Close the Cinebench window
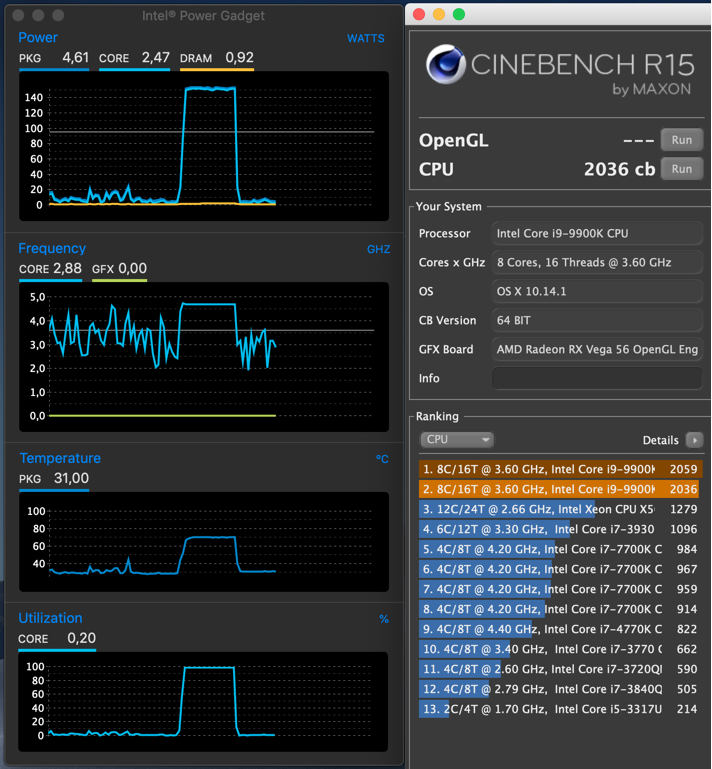This screenshot has width=712, height=769. point(419,14)
